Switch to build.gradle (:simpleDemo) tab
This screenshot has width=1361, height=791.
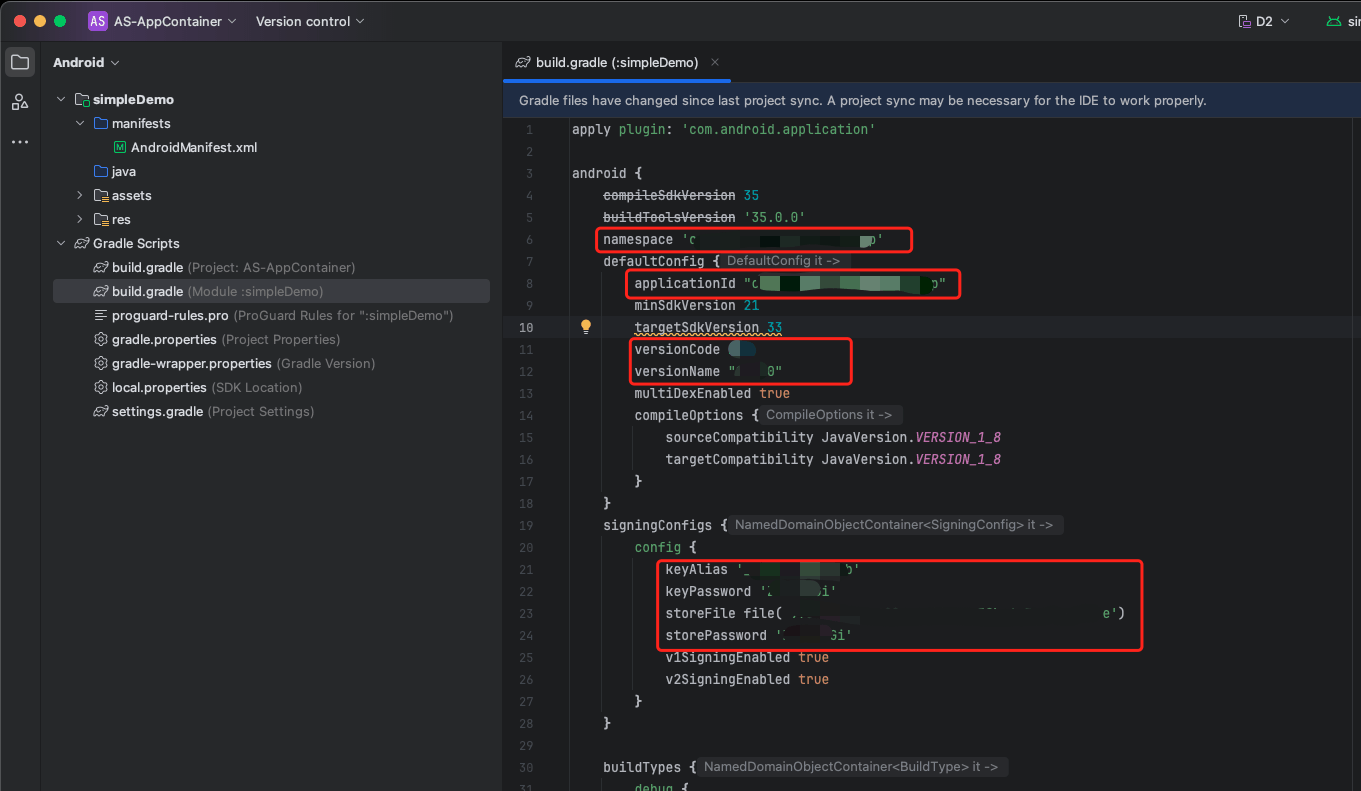(x=617, y=62)
